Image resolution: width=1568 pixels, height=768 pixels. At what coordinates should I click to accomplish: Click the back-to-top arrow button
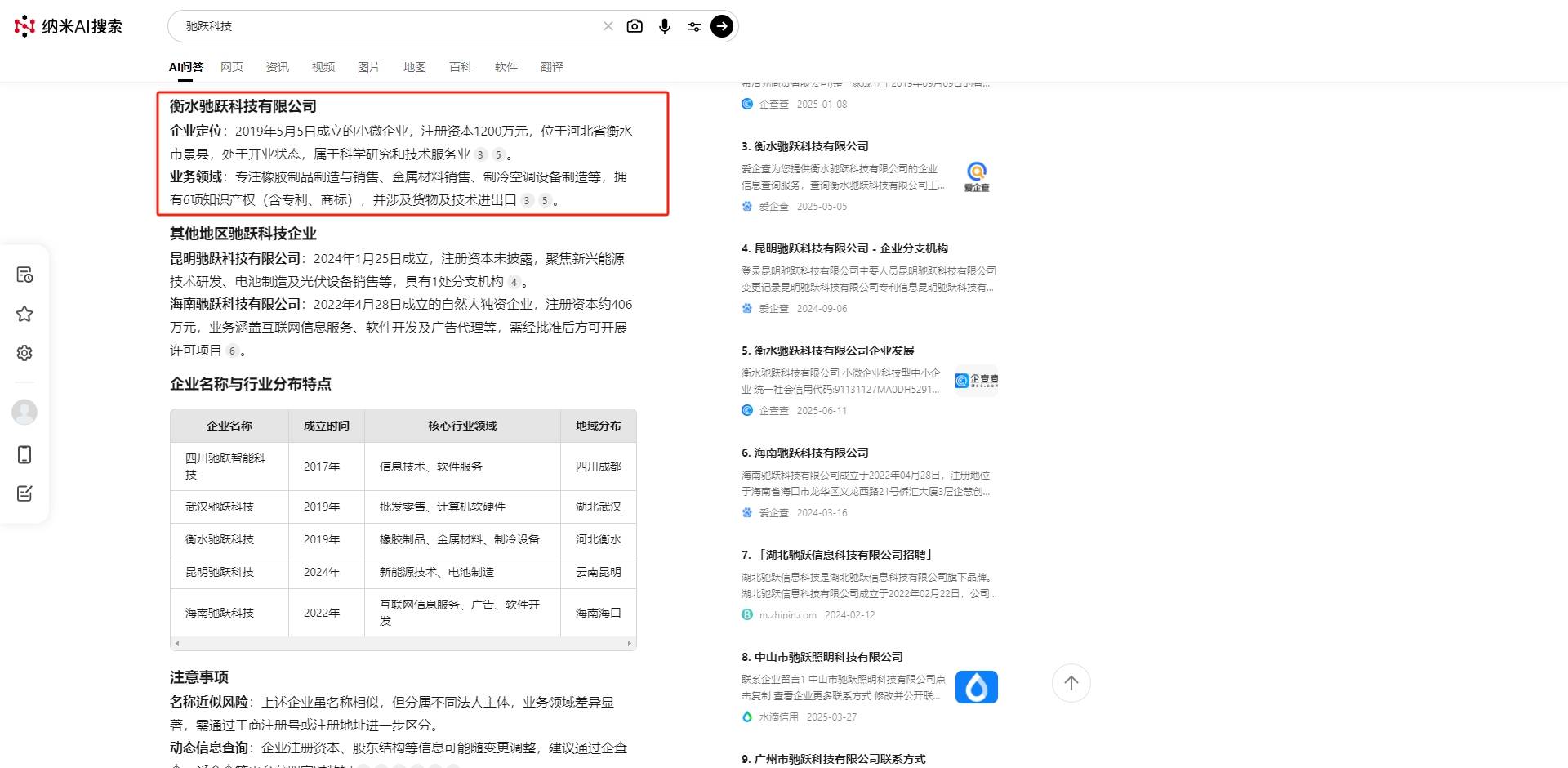(x=1071, y=683)
